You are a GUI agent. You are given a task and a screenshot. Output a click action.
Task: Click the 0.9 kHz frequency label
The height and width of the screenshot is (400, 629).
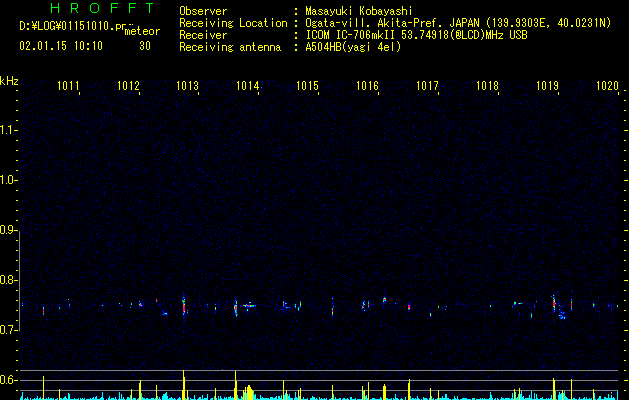(x=8, y=230)
